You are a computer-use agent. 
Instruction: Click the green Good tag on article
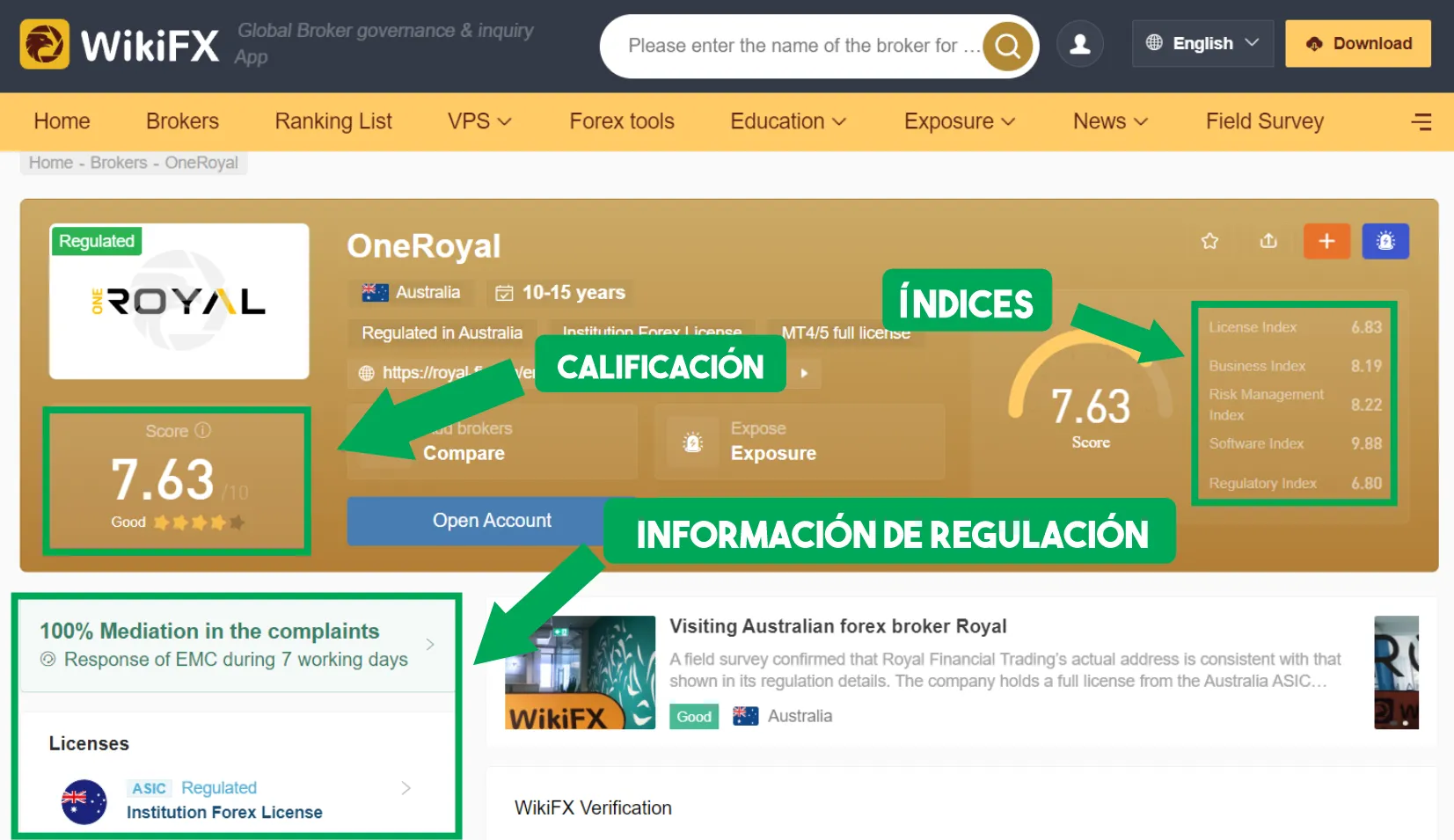pos(694,717)
